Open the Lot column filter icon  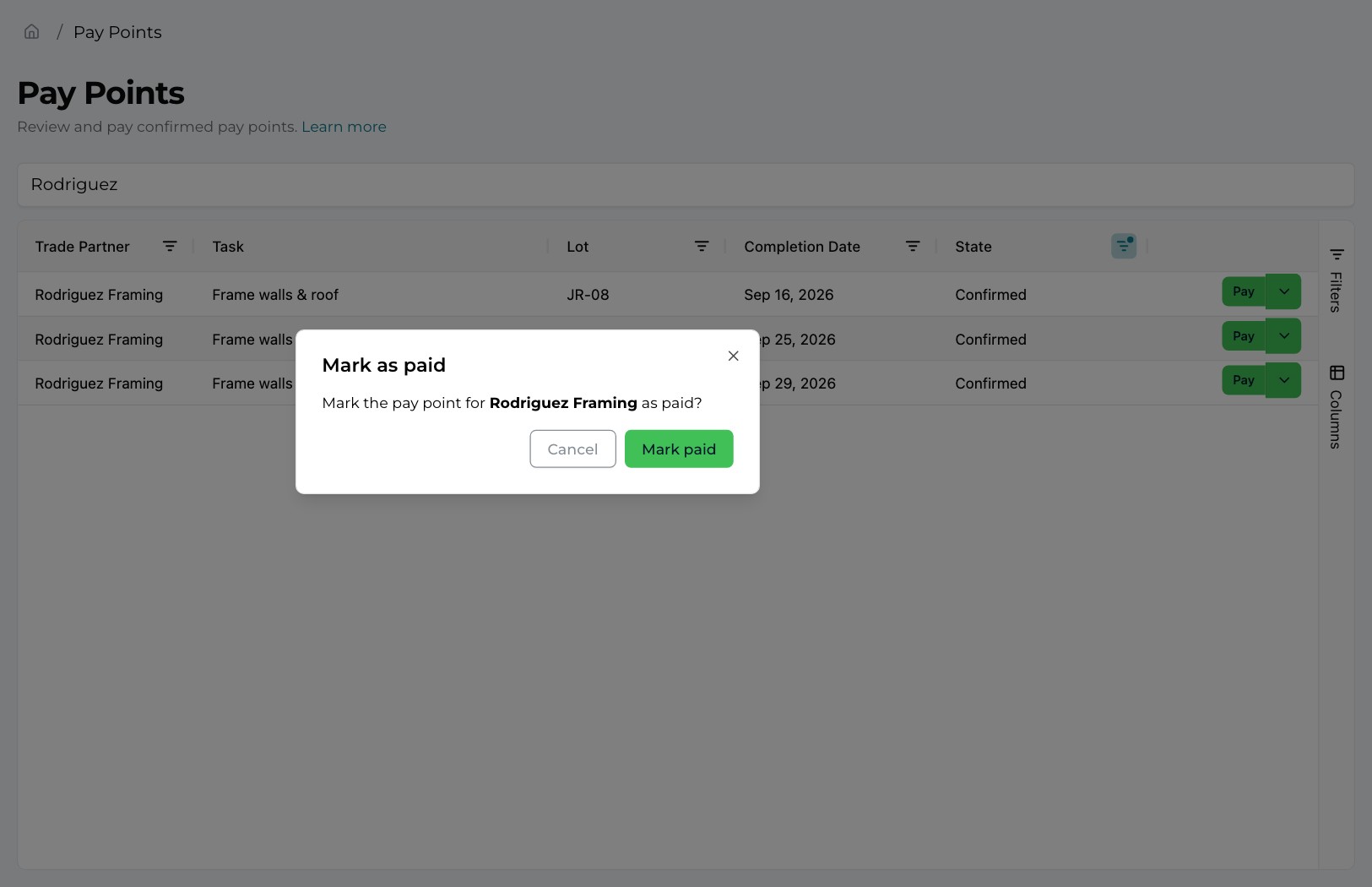702,246
